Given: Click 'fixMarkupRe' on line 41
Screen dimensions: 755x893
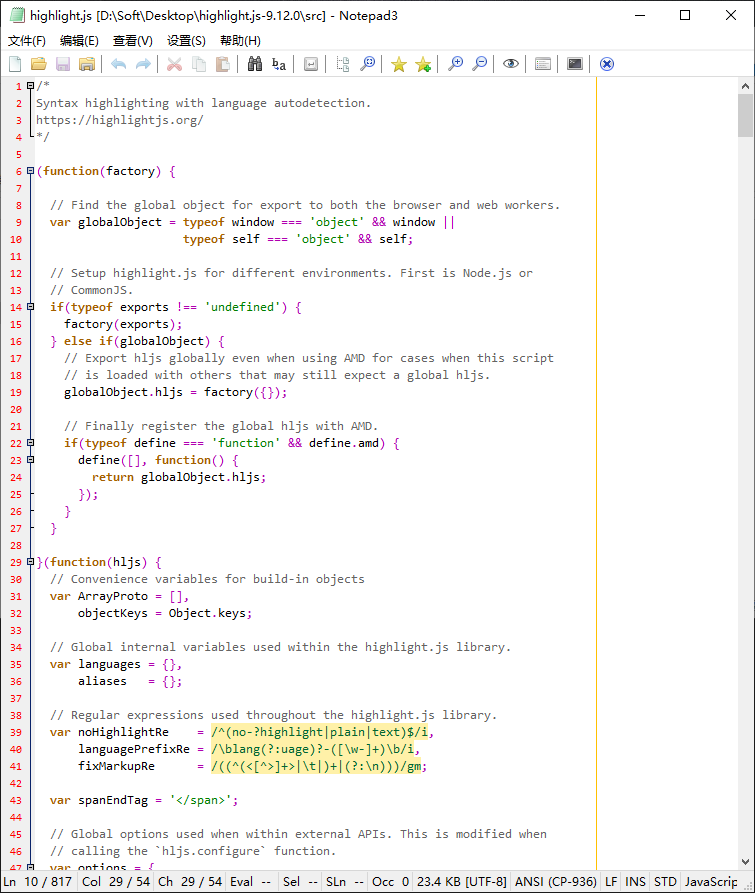Looking at the screenshot, I should [116, 767].
